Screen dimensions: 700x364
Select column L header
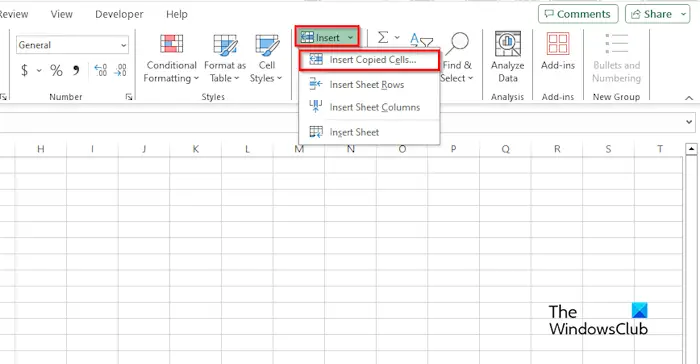click(247, 149)
